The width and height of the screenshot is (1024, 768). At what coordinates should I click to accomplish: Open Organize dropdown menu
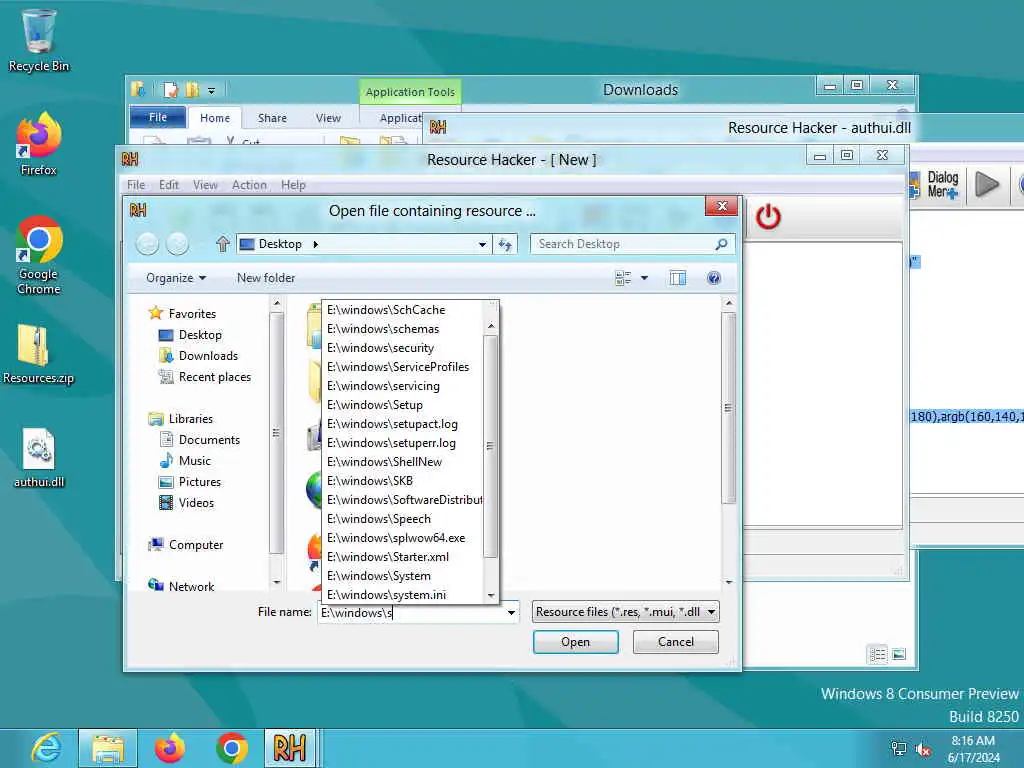click(x=176, y=278)
